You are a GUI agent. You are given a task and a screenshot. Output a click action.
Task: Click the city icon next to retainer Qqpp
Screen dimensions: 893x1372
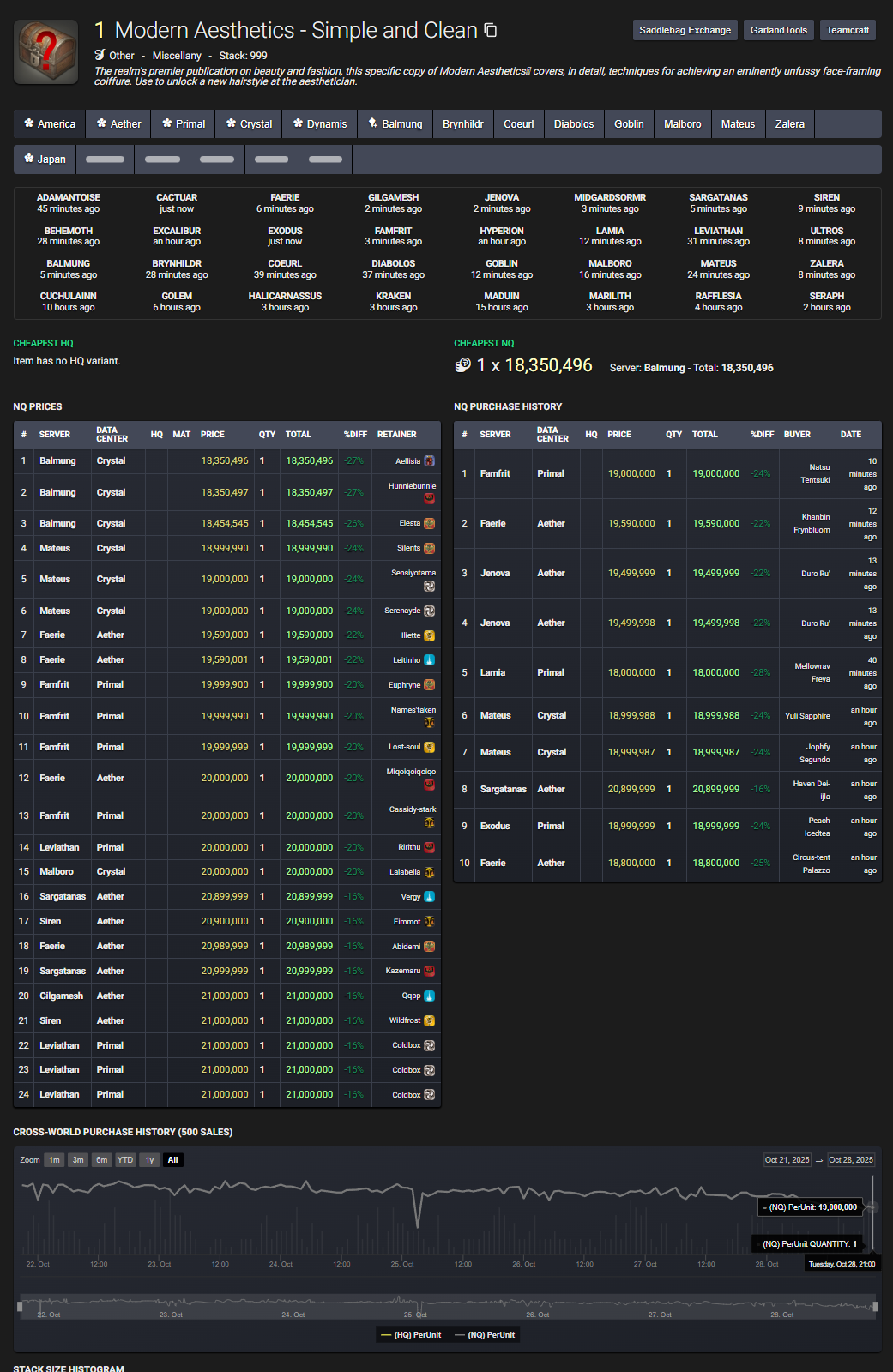click(430, 996)
